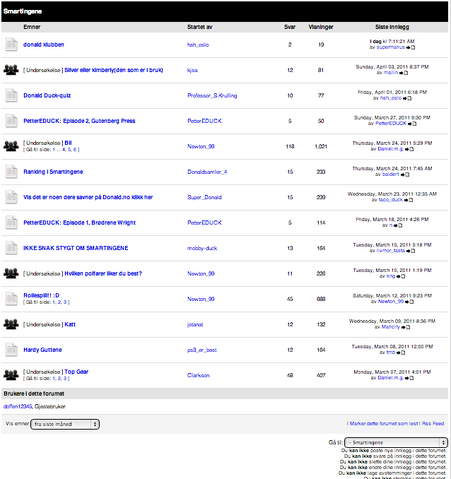The height and width of the screenshot is (479, 451).
Task: Click the document icon beside donald klubben
Action: 11,44
